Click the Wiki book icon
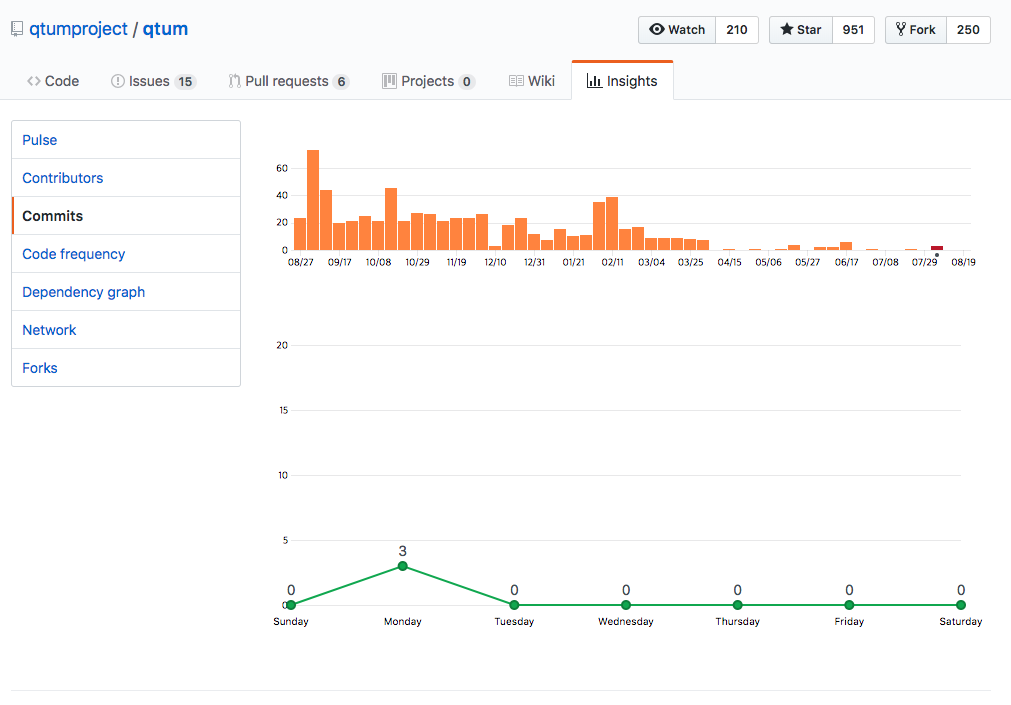1011x705 pixels. coord(516,81)
